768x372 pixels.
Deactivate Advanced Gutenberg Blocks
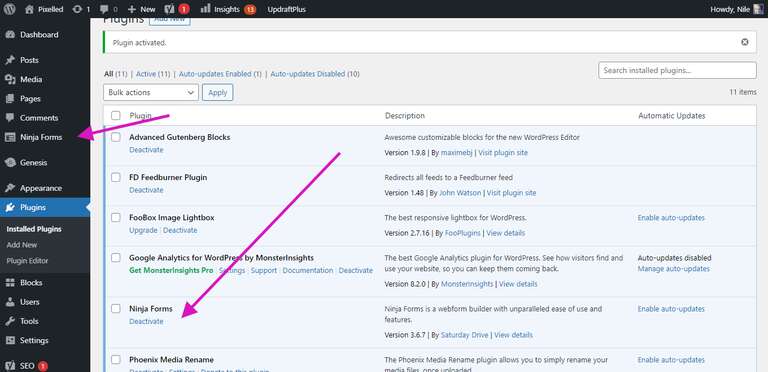point(146,150)
